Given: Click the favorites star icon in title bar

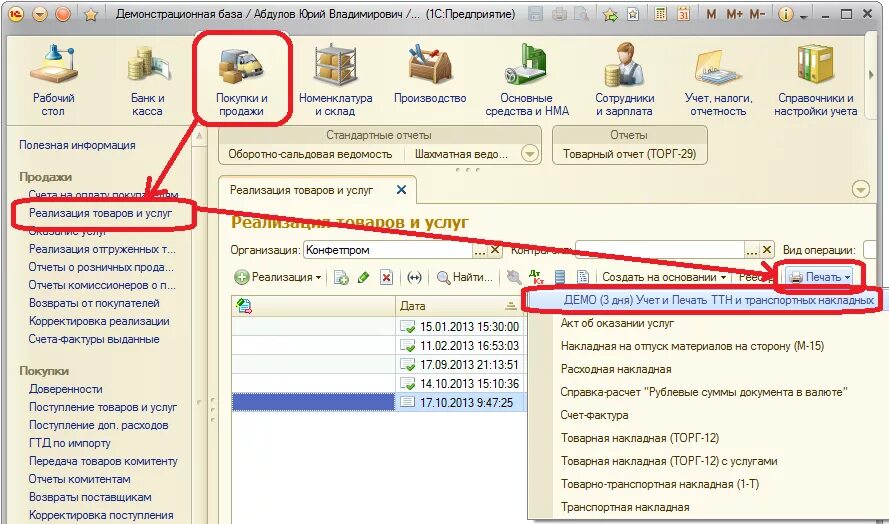Looking at the screenshot, I should click(x=91, y=14).
